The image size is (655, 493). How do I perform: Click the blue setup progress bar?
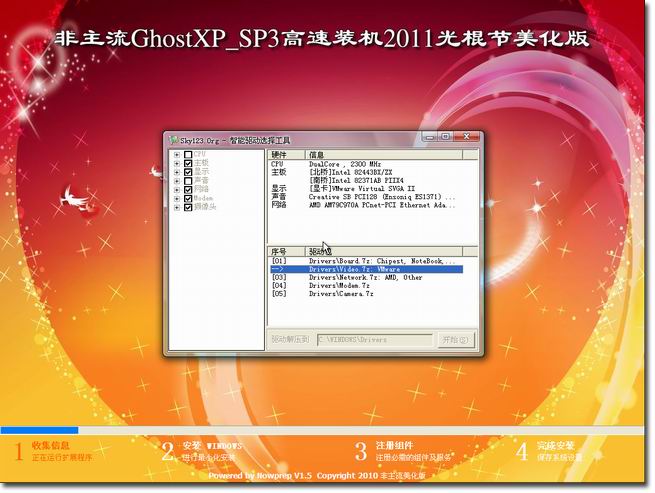coord(39,430)
